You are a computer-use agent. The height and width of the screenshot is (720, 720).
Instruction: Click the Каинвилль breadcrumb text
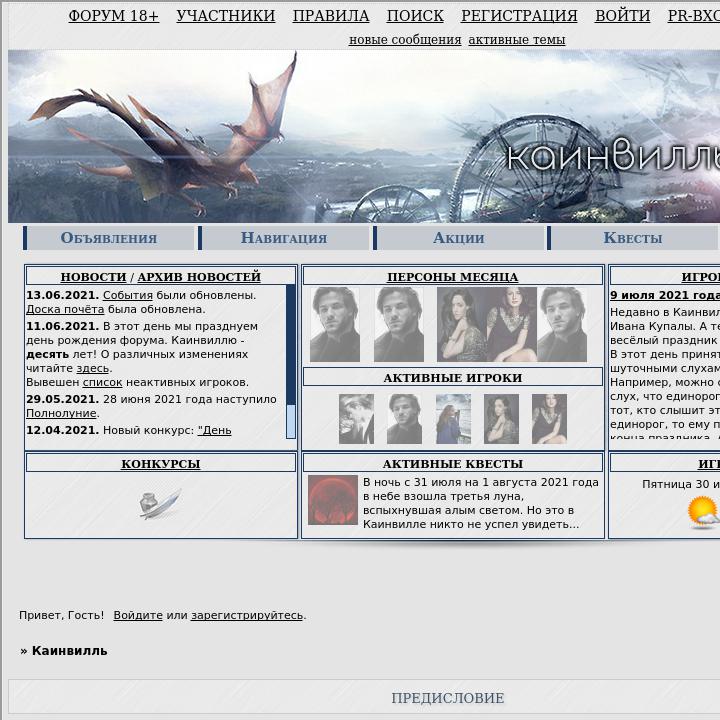(x=69, y=651)
